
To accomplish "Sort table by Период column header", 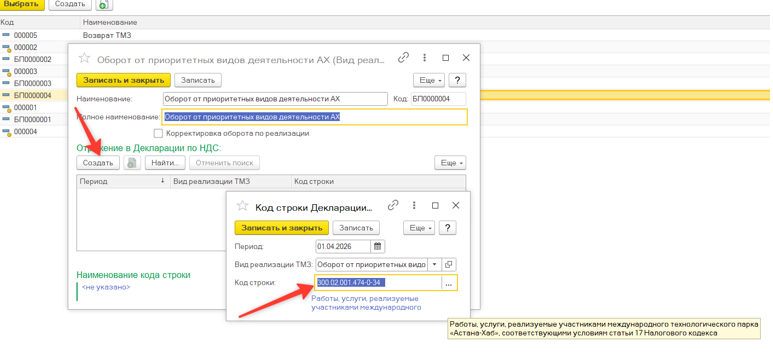I will point(123,182).
